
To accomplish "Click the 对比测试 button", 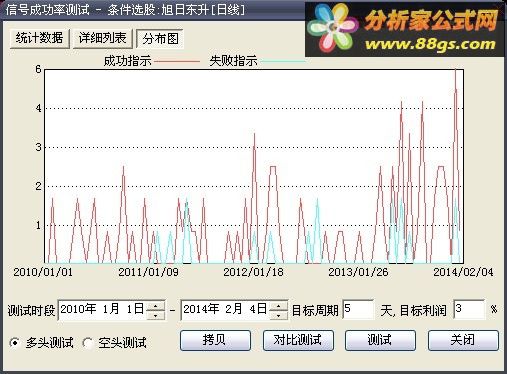I will coord(298,340).
